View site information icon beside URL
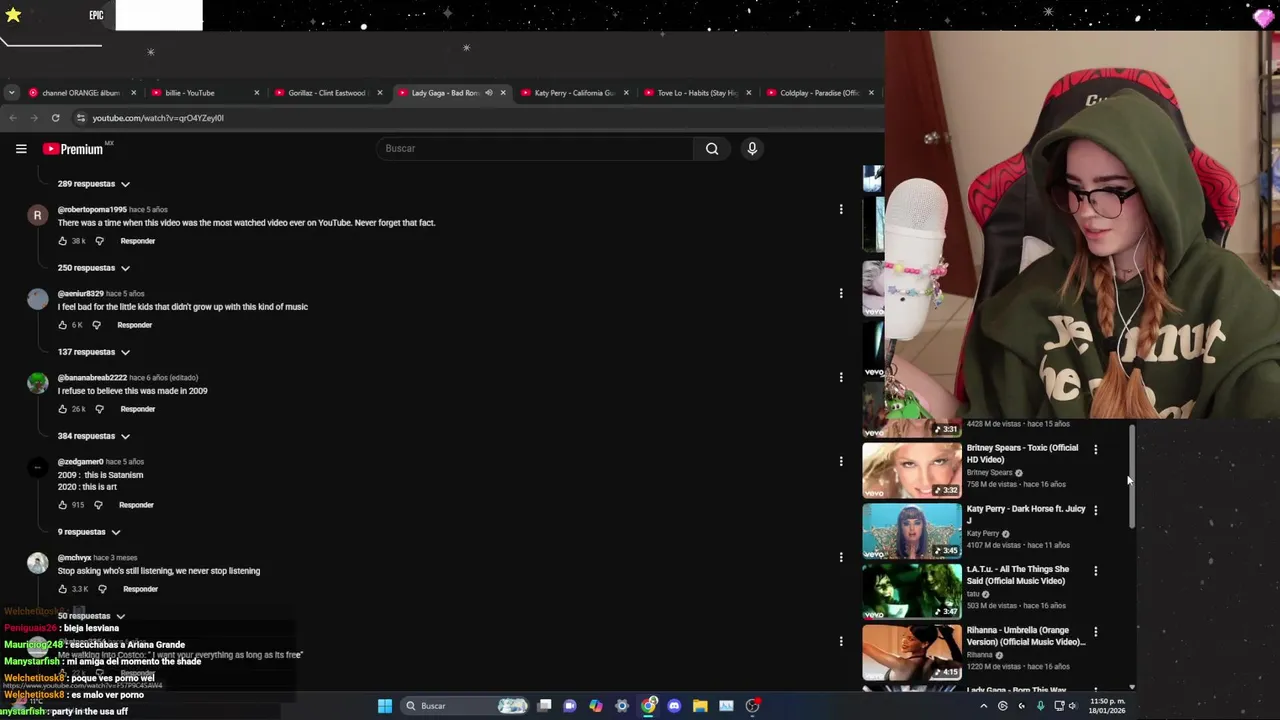Viewport: 1280px width, 720px height. point(81,118)
